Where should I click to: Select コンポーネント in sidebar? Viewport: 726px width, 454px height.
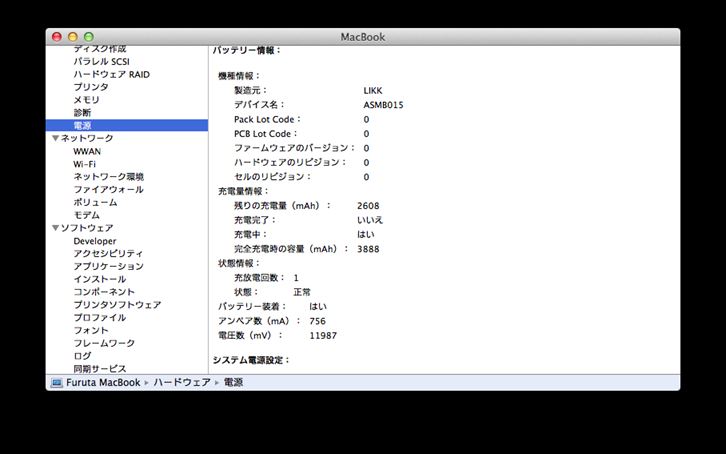[x=104, y=292]
